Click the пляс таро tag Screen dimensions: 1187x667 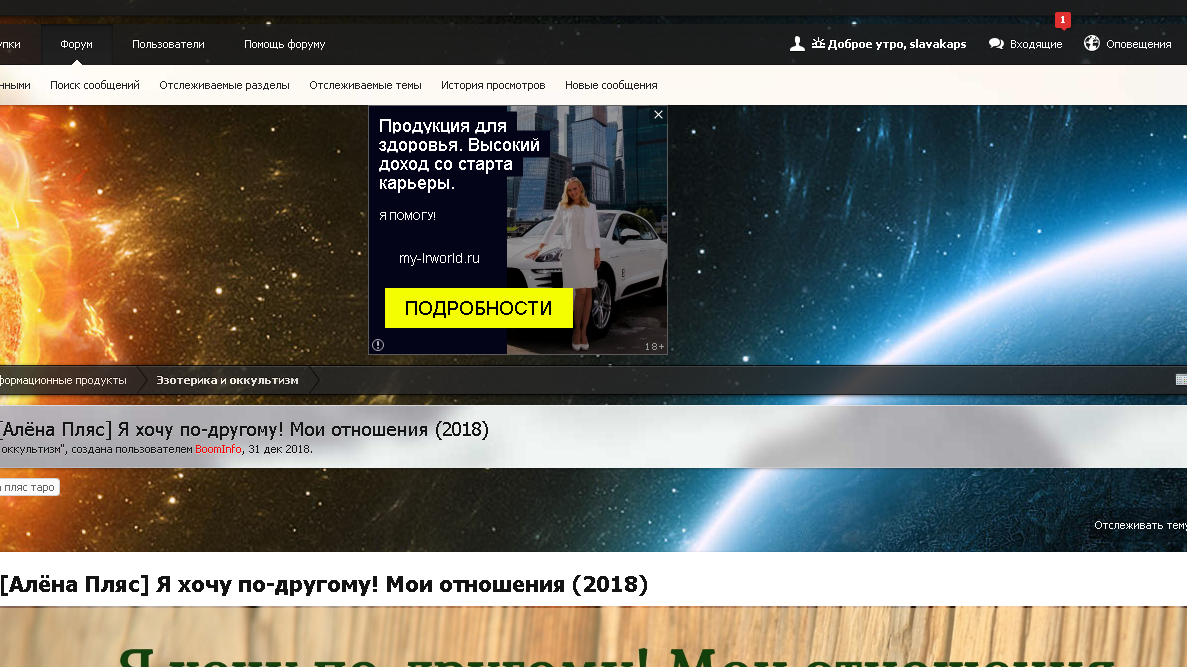pyautogui.click(x=29, y=487)
